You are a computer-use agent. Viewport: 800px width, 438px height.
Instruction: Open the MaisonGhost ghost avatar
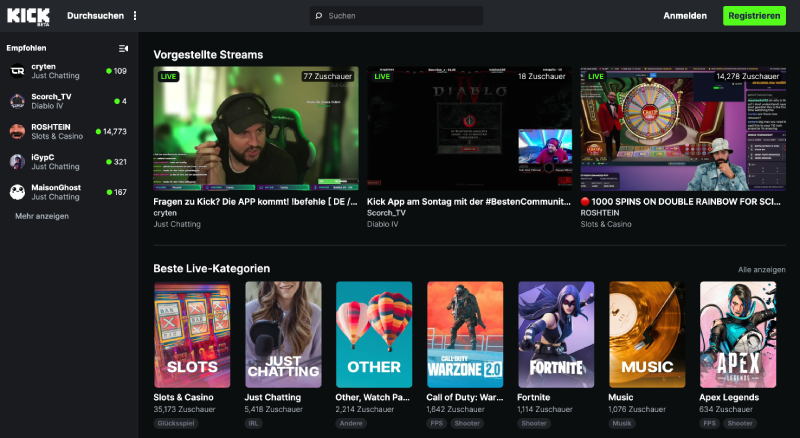(17, 191)
